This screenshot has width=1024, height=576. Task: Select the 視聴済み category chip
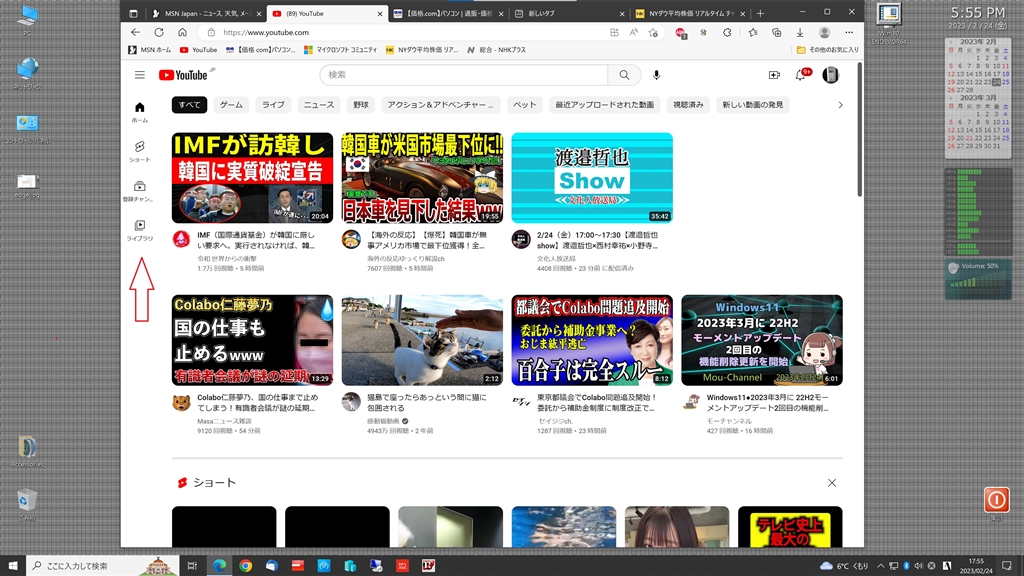(x=688, y=104)
